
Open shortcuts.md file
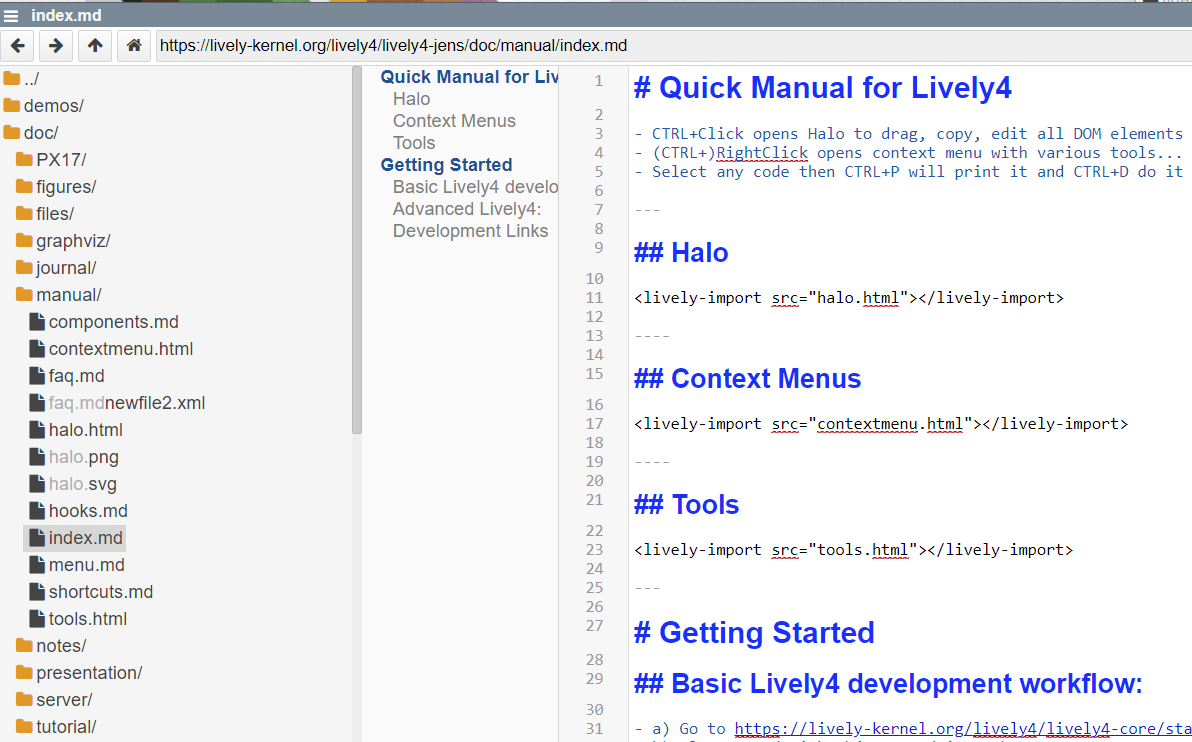tap(100, 592)
